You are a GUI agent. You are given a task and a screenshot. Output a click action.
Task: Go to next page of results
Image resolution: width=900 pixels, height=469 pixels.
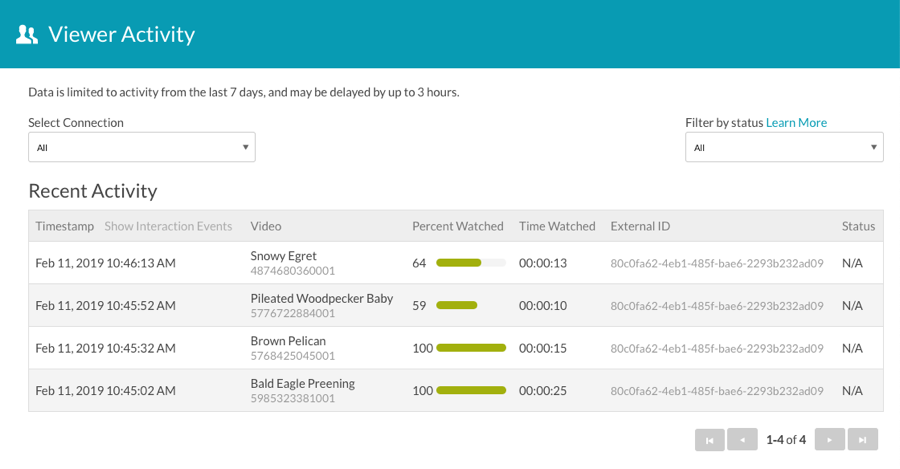[829, 440]
